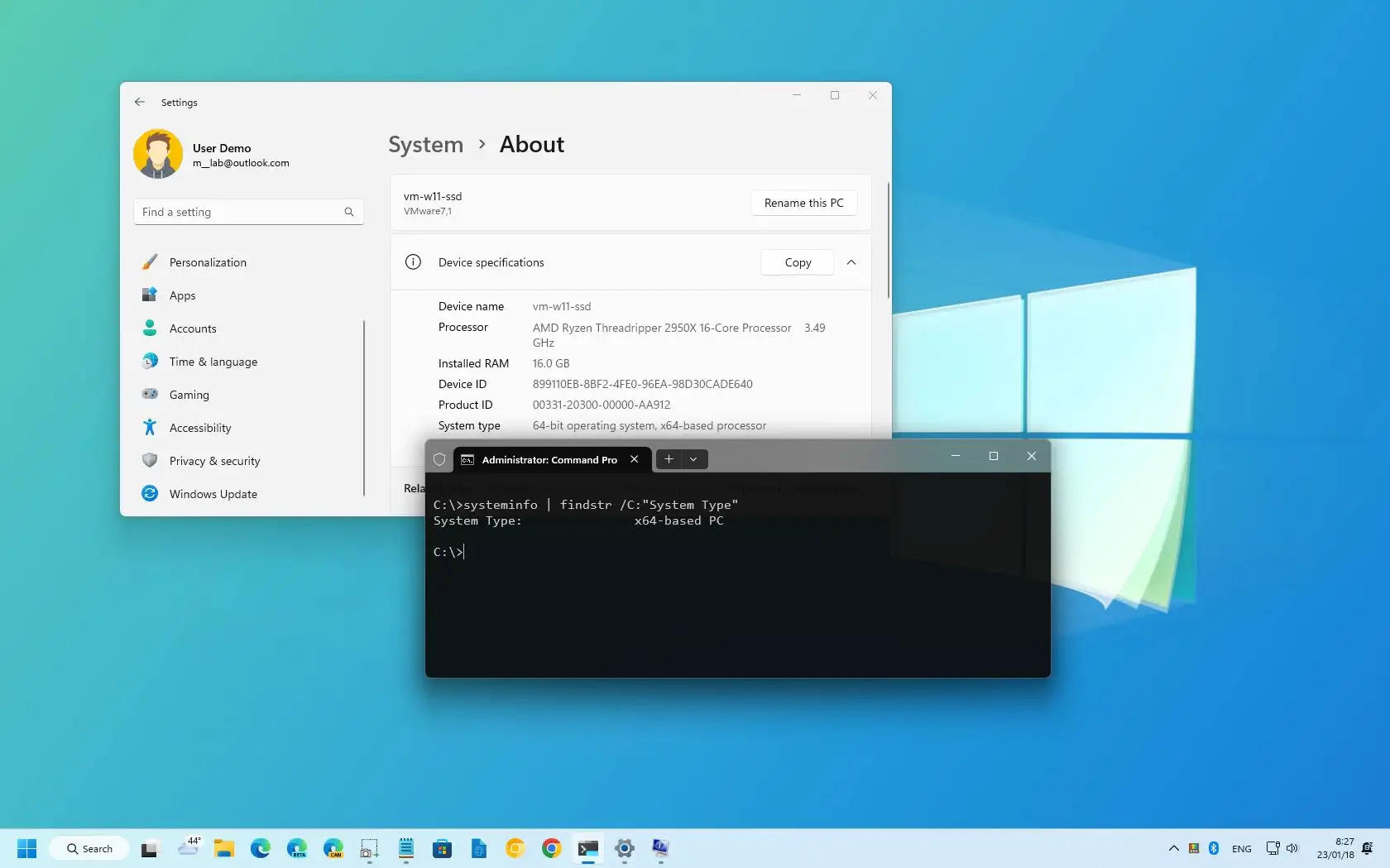Image resolution: width=1390 pixels, height=868 pixels.
Task: Expand hidden icons in the system tray
Action: [1172, 848]
